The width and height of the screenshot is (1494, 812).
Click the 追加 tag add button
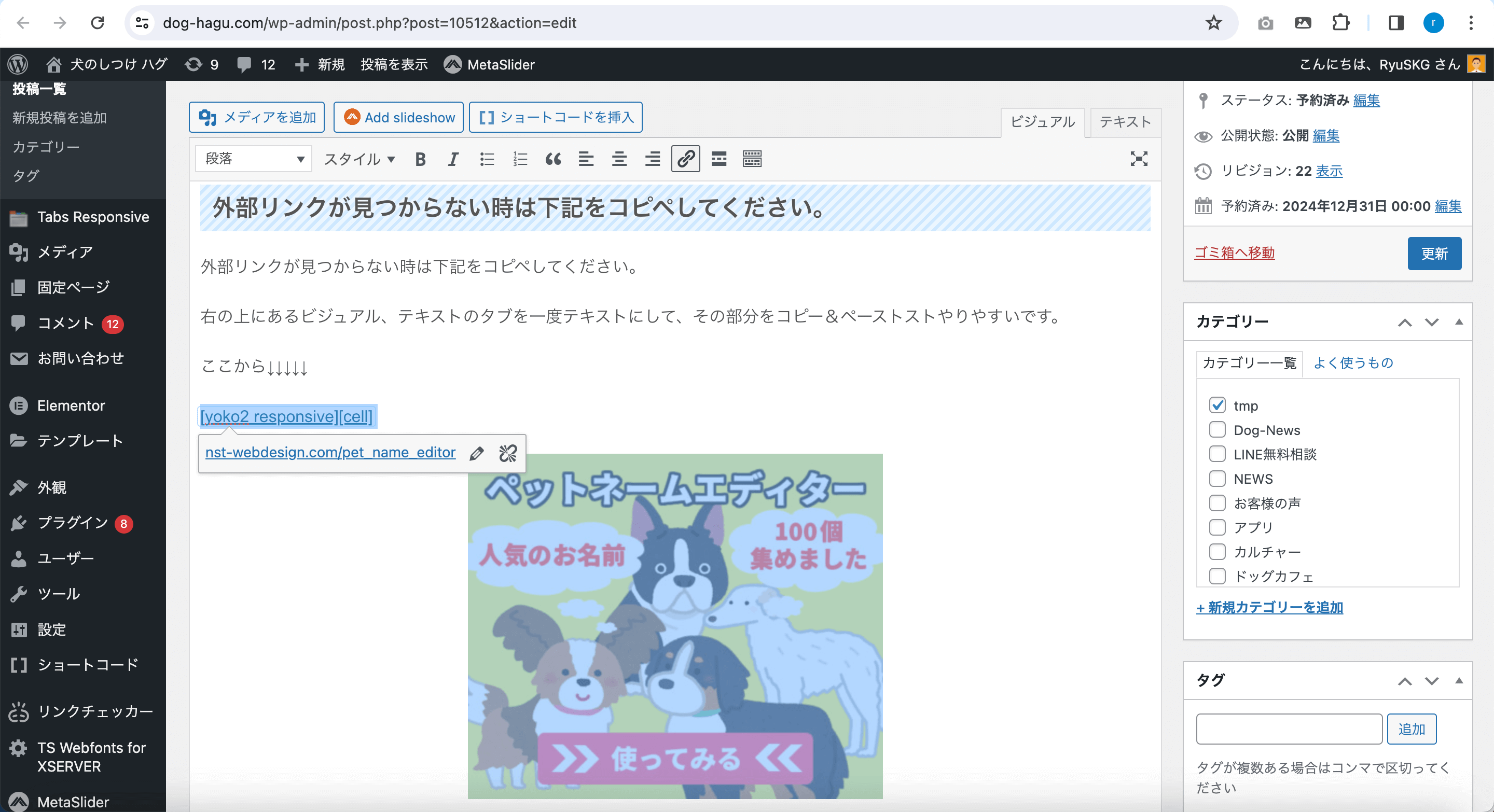coord(1411,729)
